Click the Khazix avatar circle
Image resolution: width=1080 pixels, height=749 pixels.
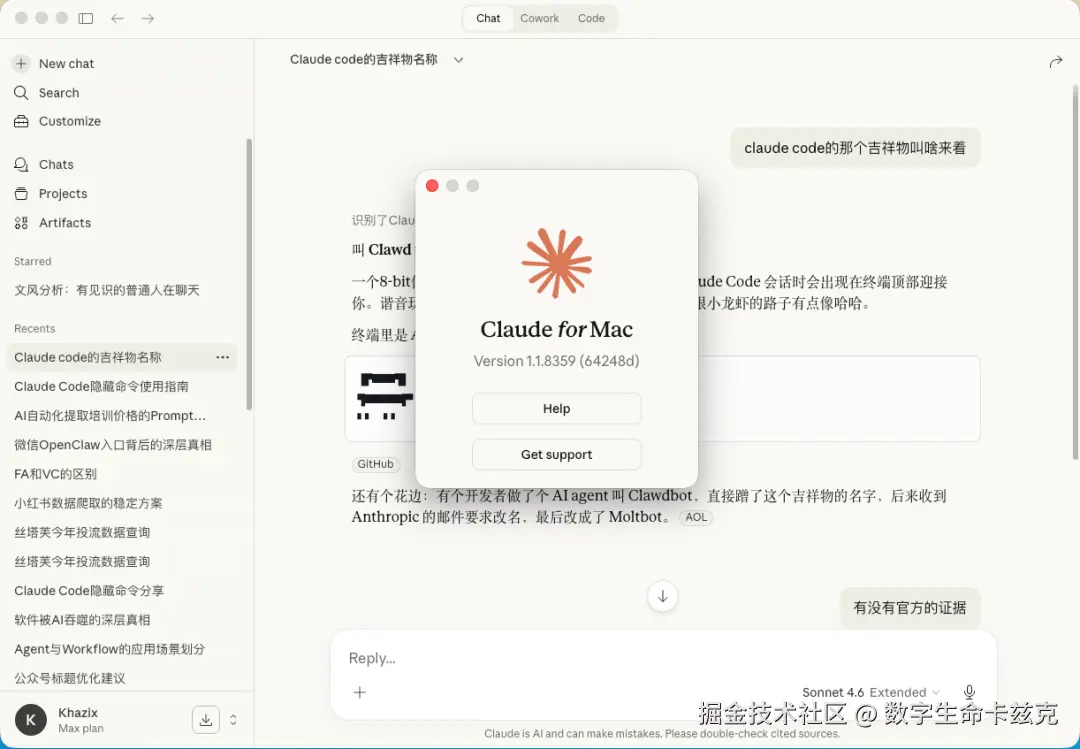31,720
